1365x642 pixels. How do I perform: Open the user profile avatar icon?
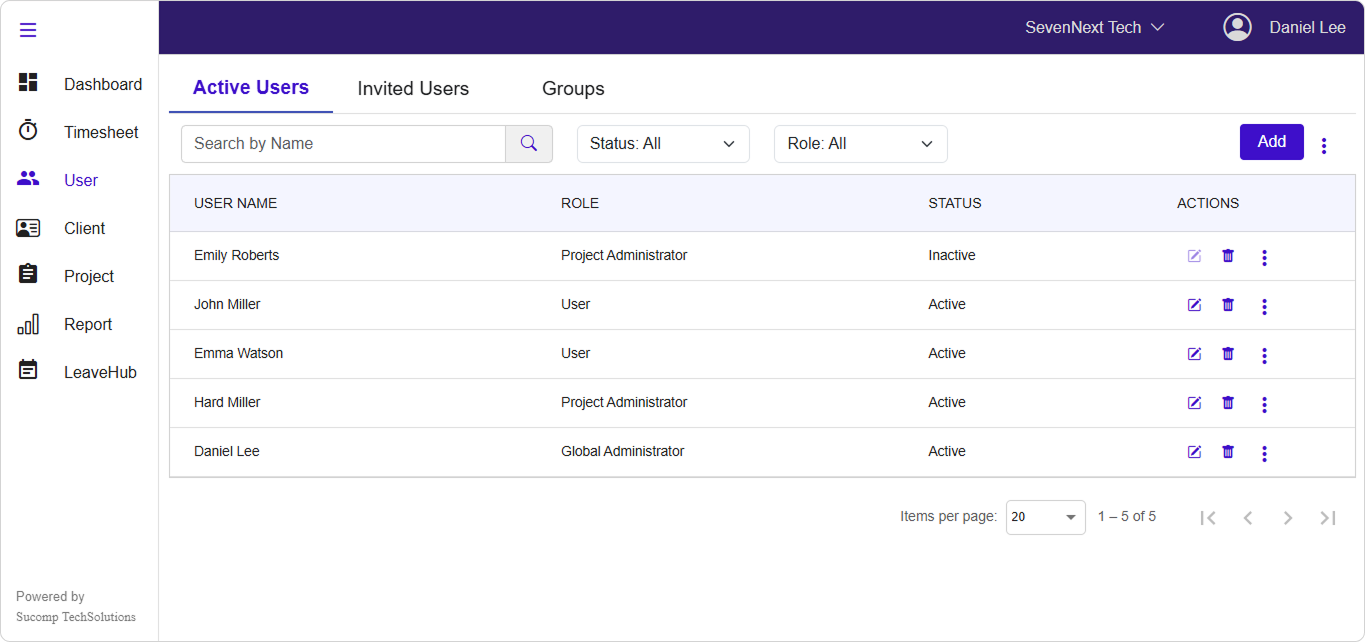(x=1237, y=27)
